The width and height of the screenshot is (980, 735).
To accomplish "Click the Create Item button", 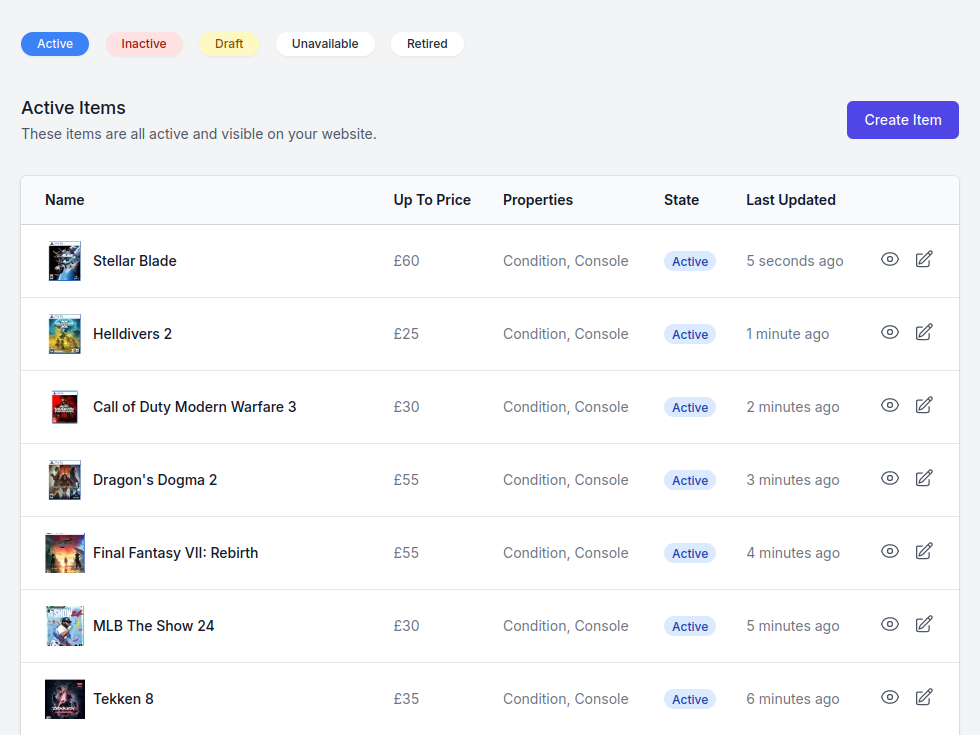I will coord(902,120).
